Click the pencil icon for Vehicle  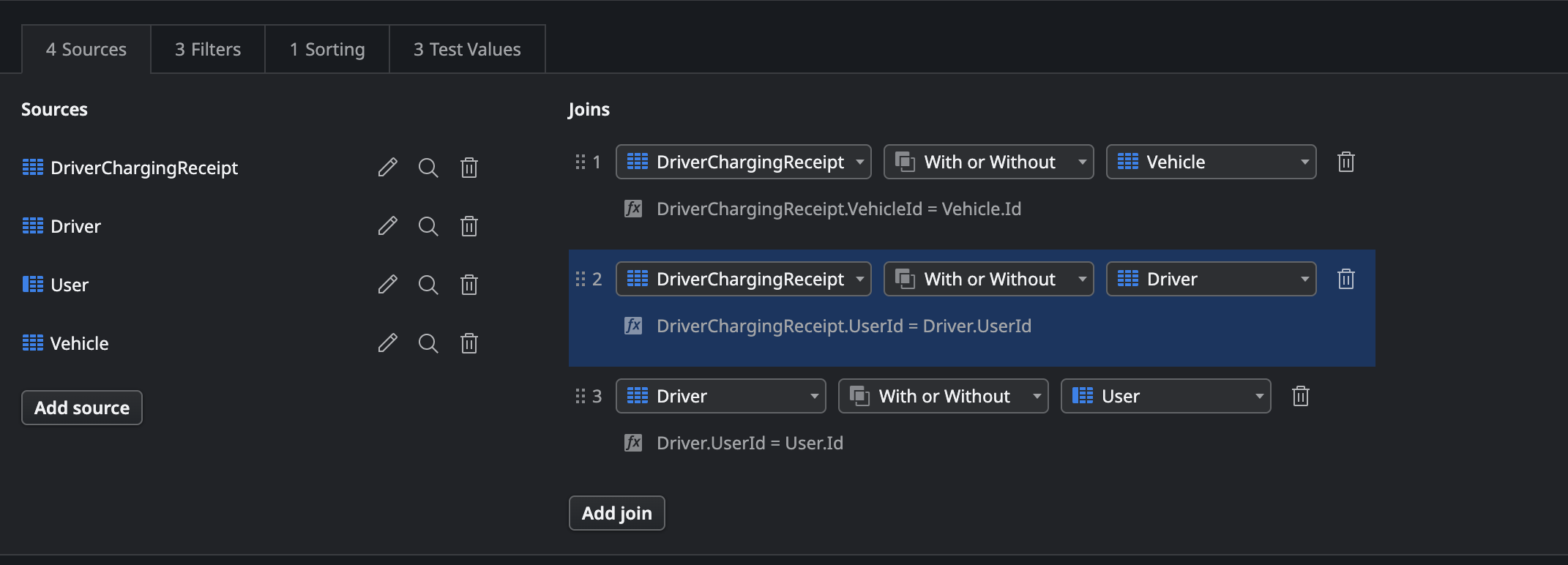pyautogui.click(x=387, y=343)
